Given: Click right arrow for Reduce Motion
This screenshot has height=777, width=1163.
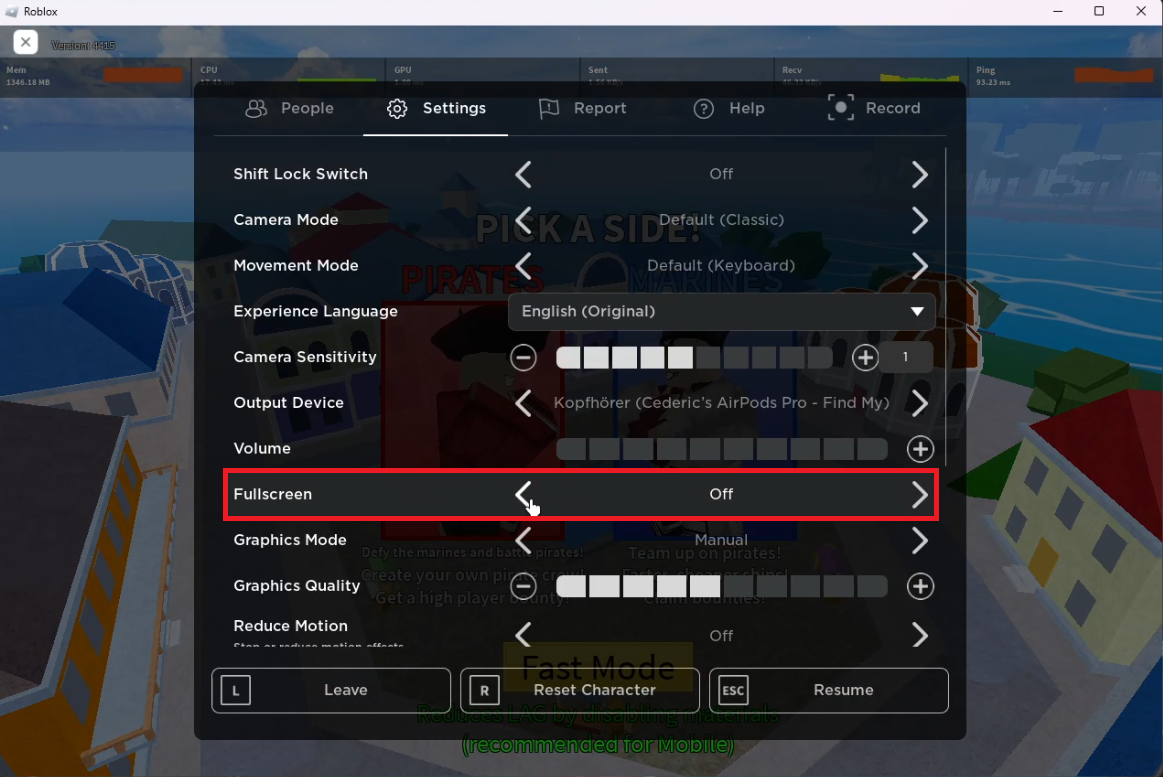Looking at the screenshot, I should click(x=920, y=635).
